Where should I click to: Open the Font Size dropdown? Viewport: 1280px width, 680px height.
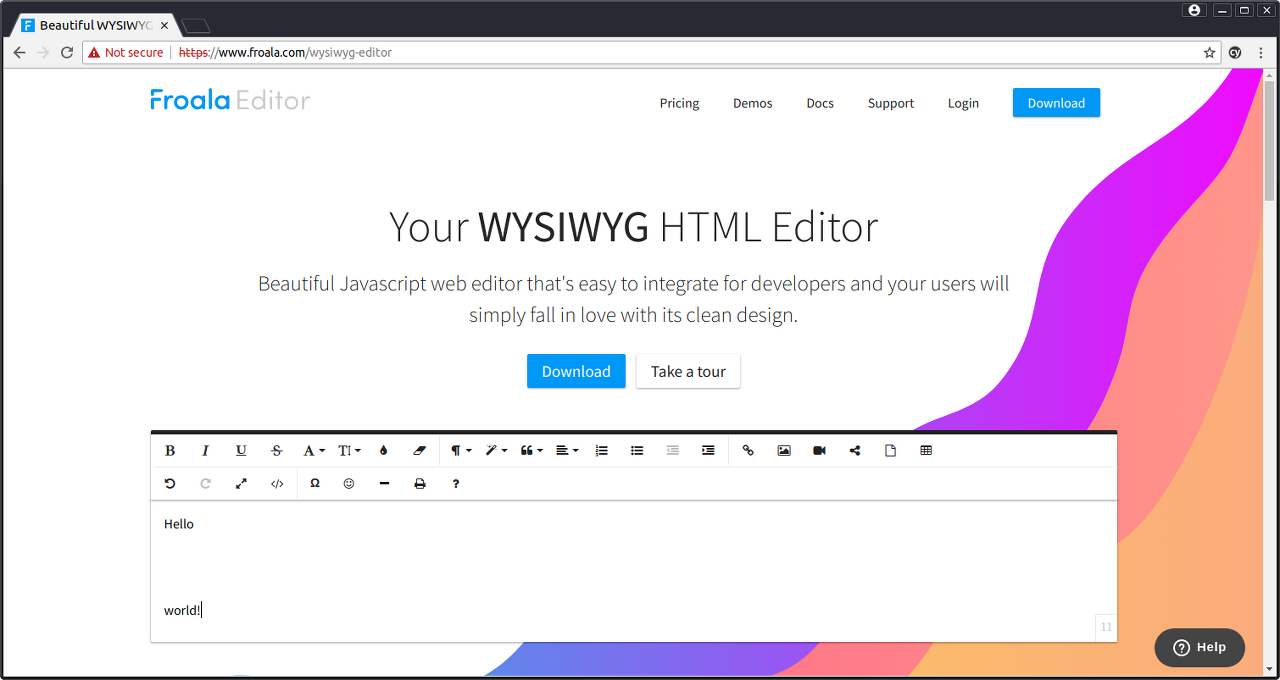(349, 451)
